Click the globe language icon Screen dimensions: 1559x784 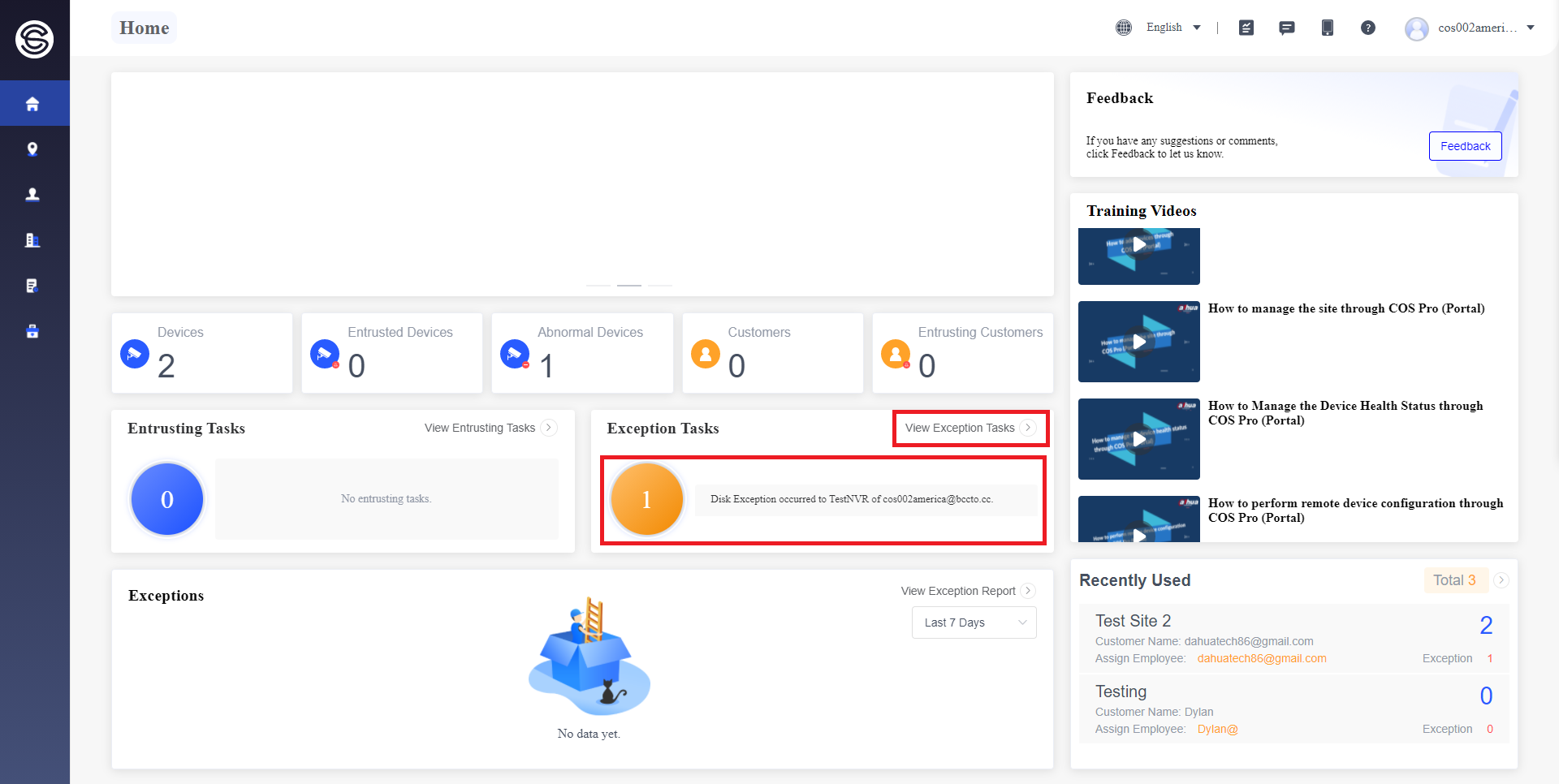(1124, 28)
